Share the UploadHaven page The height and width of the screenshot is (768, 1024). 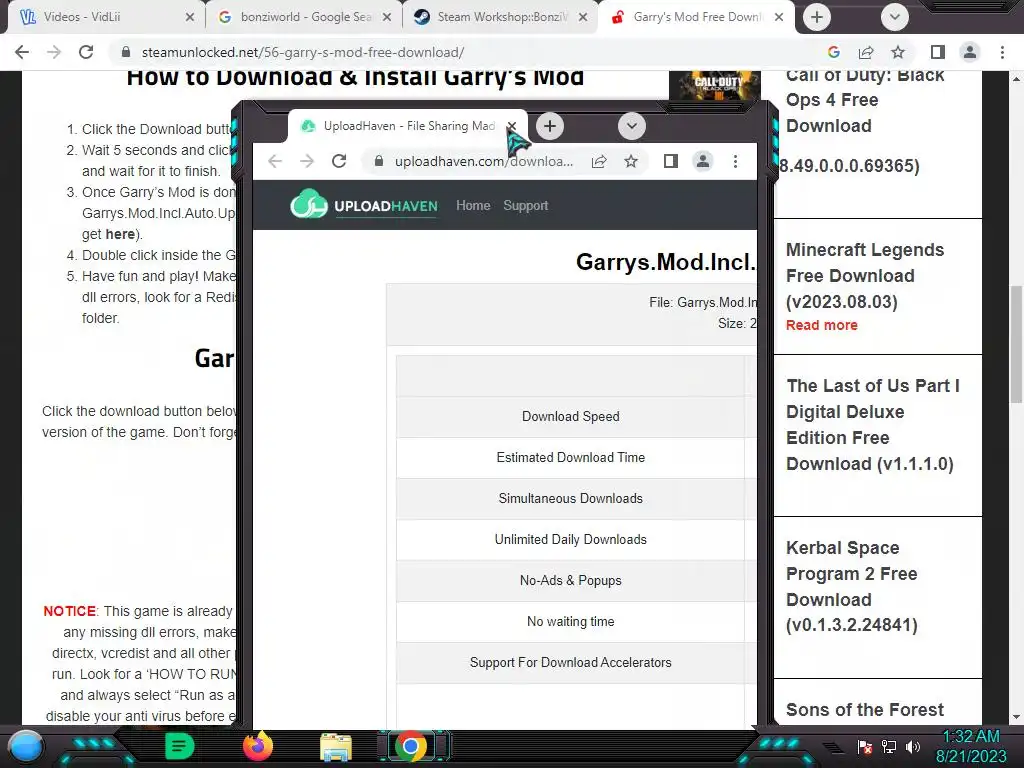point(599,161)
